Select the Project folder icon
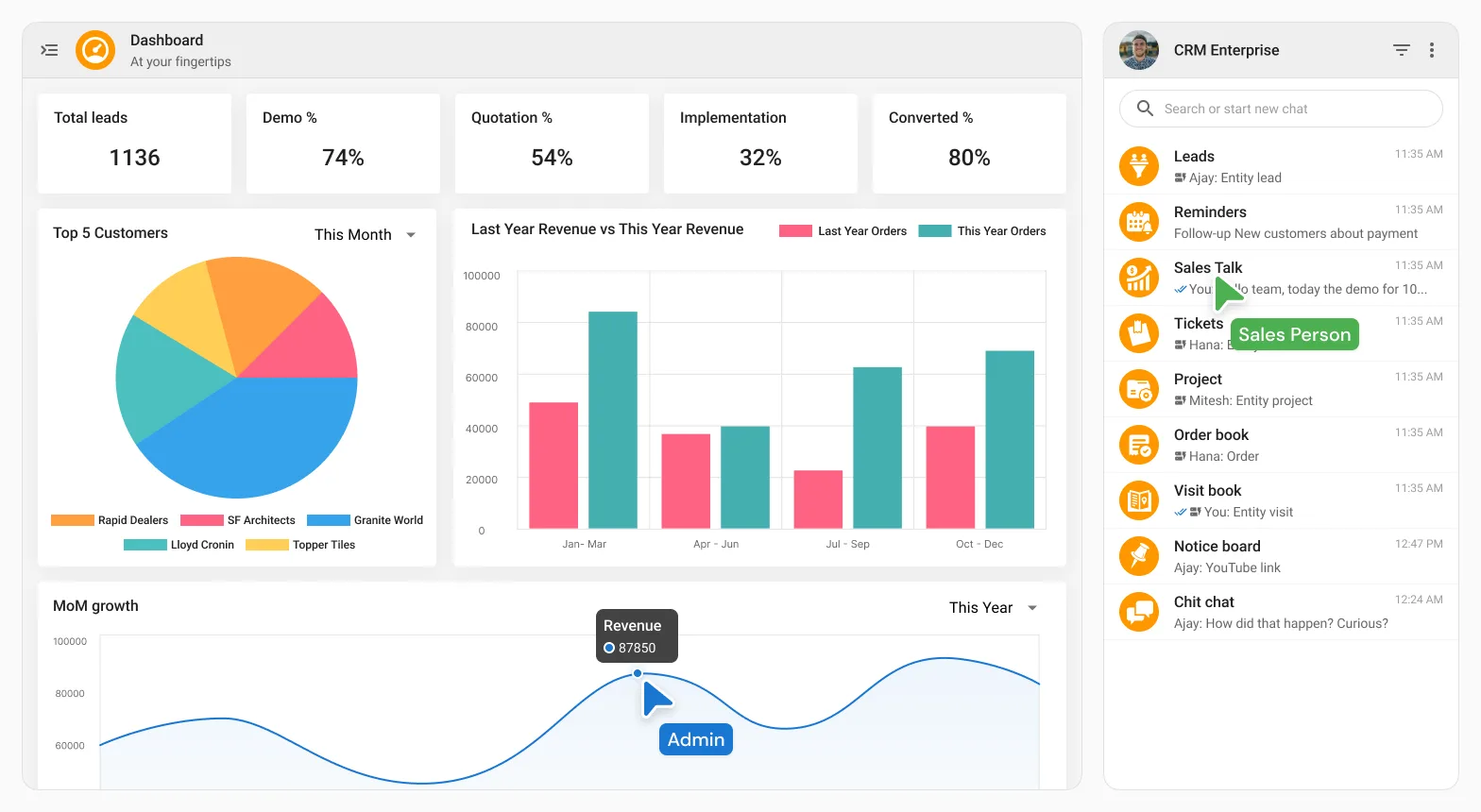Viewport: 1481px width, 812px height. tap(1139, 389)
